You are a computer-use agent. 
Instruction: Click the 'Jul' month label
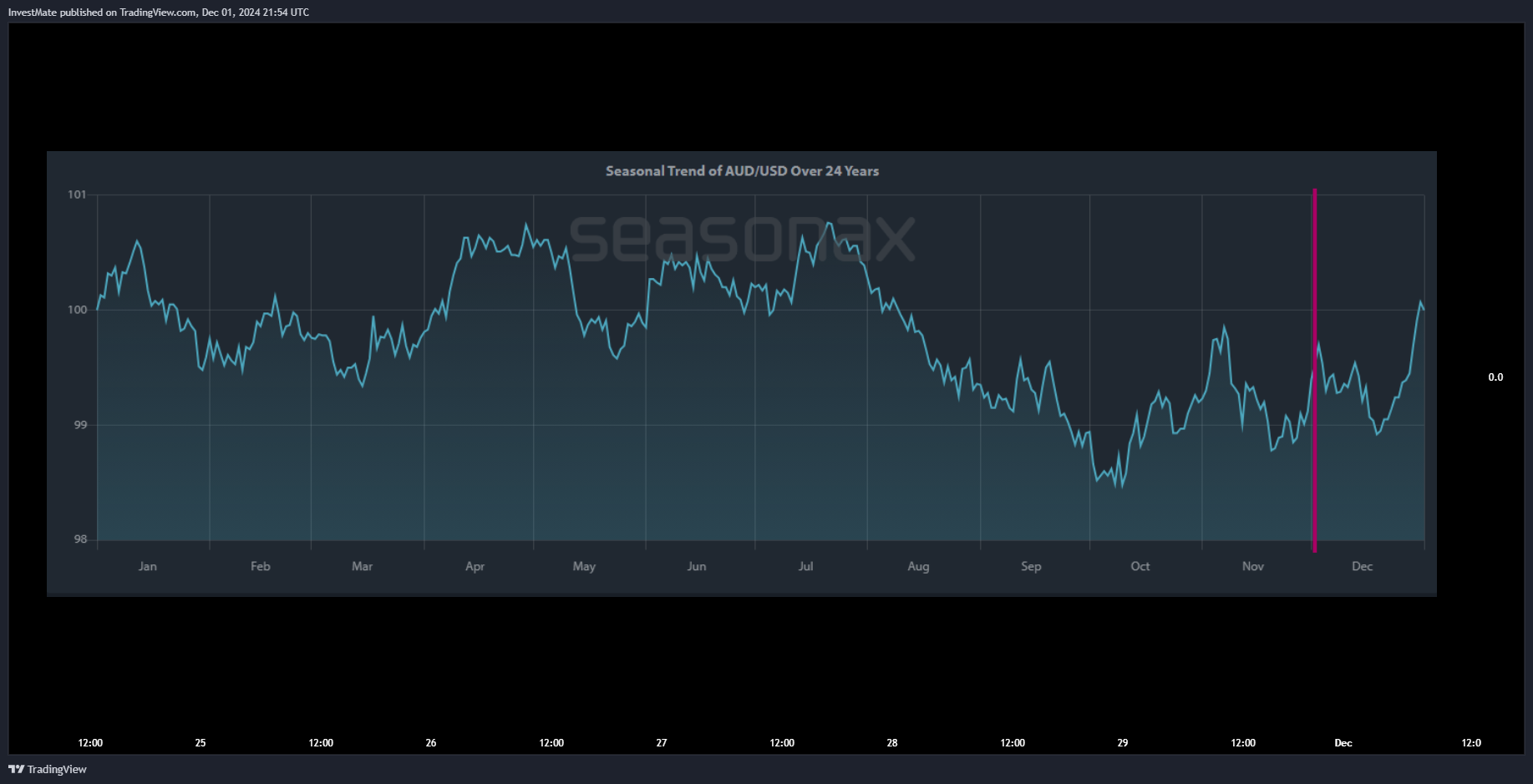pos(805,566)
